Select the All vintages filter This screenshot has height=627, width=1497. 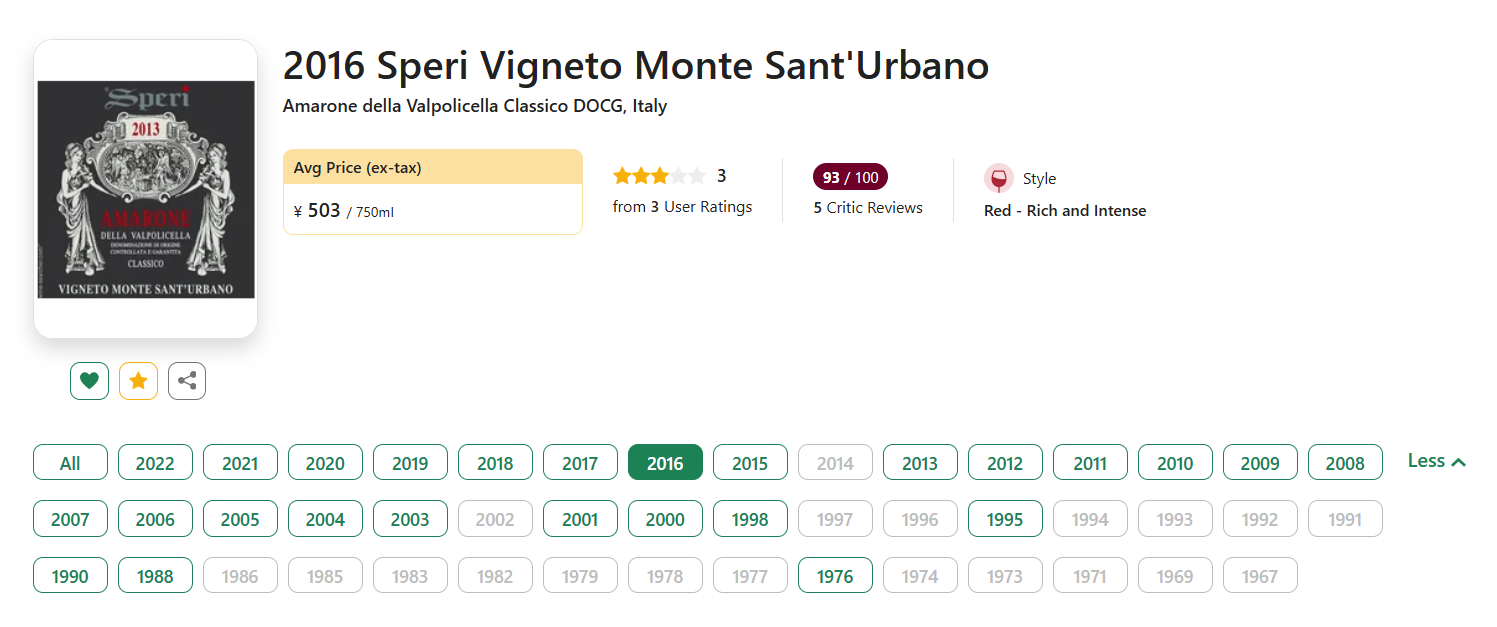pyautogui.click(x=70, y=463)
